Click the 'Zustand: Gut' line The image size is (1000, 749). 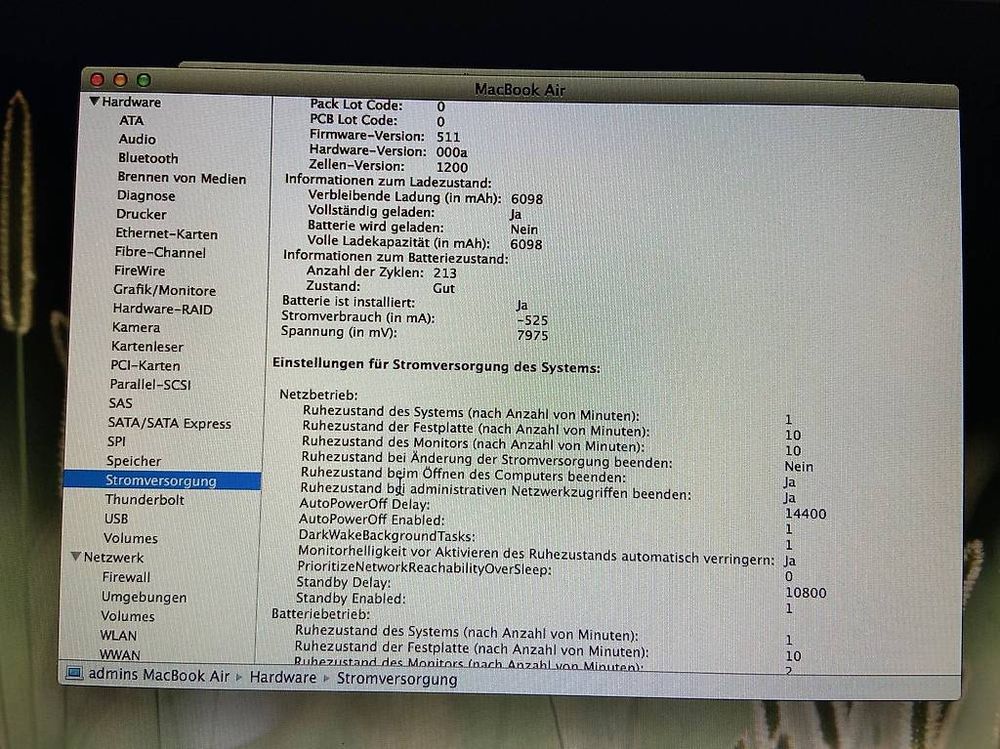click(380, 287)
